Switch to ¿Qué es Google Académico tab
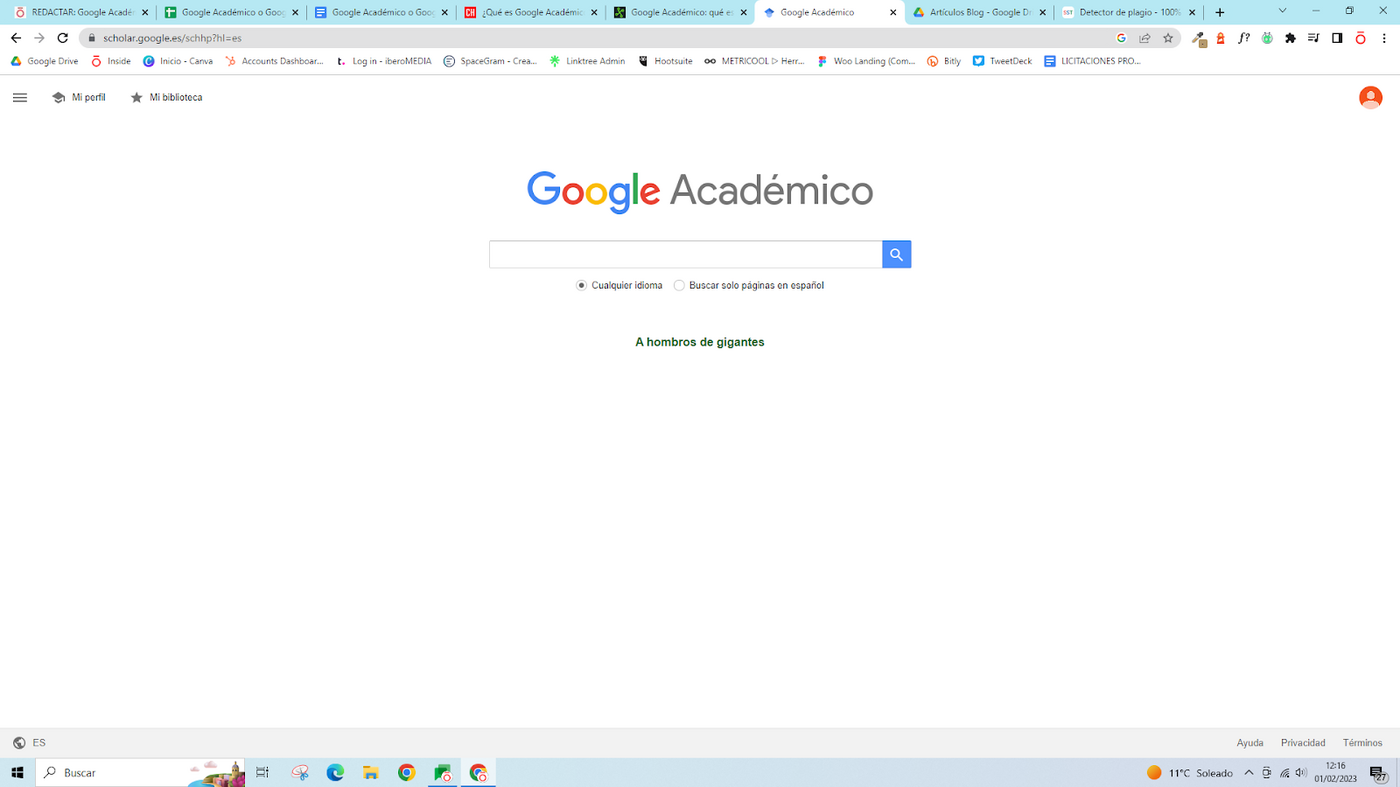 pos(531,12)
